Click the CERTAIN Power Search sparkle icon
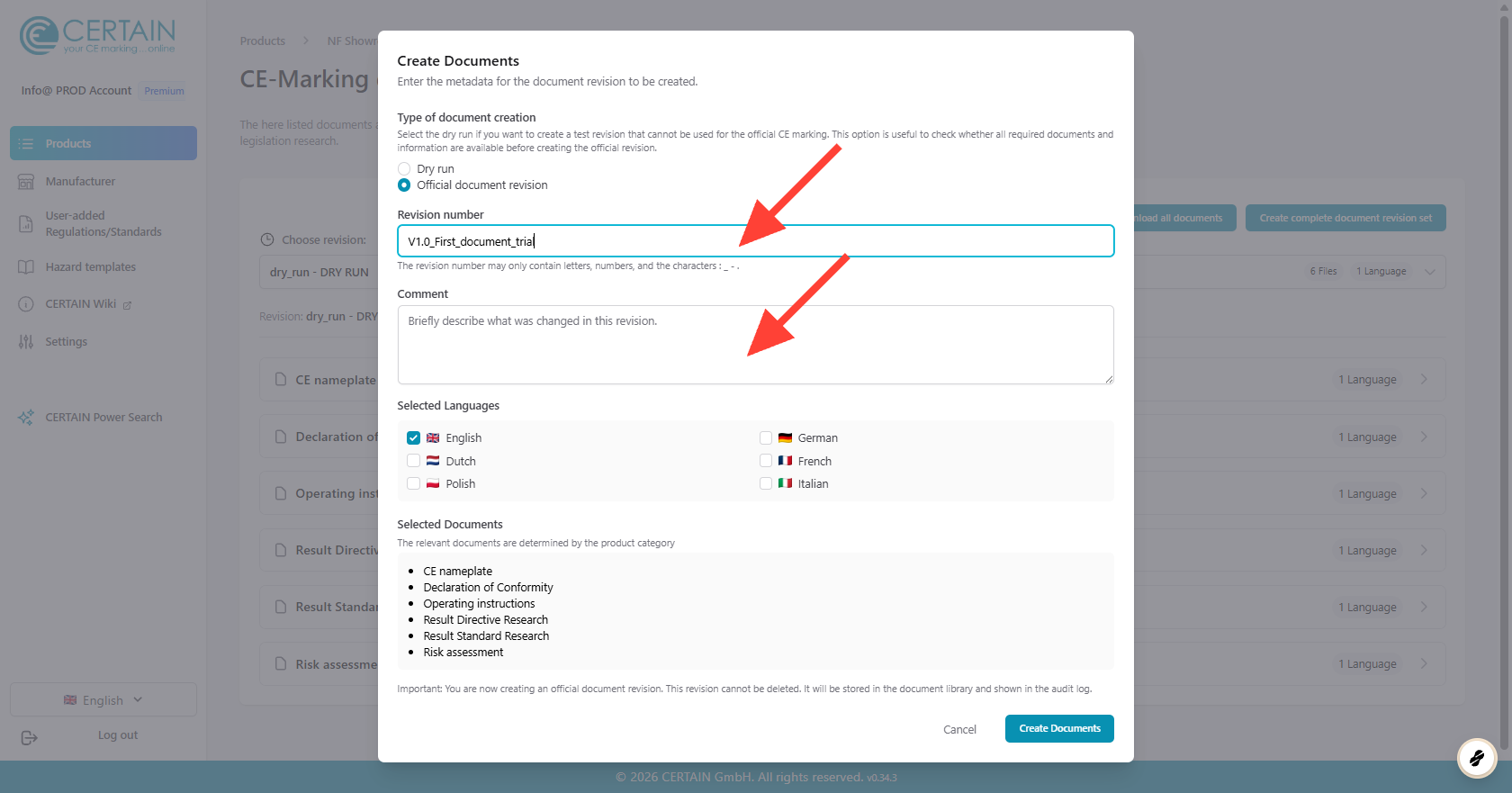 click(26, 418)
